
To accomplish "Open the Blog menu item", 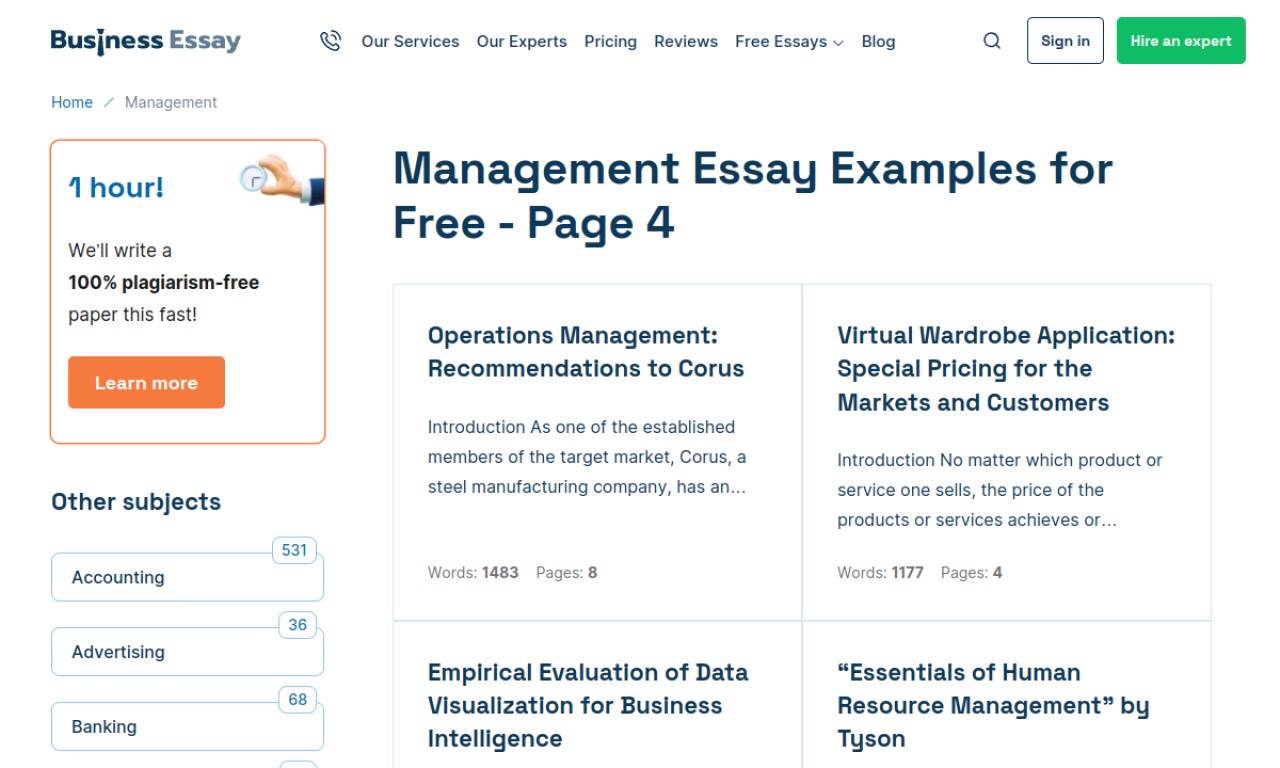I will pyautogui.click(x=878, y=41).
